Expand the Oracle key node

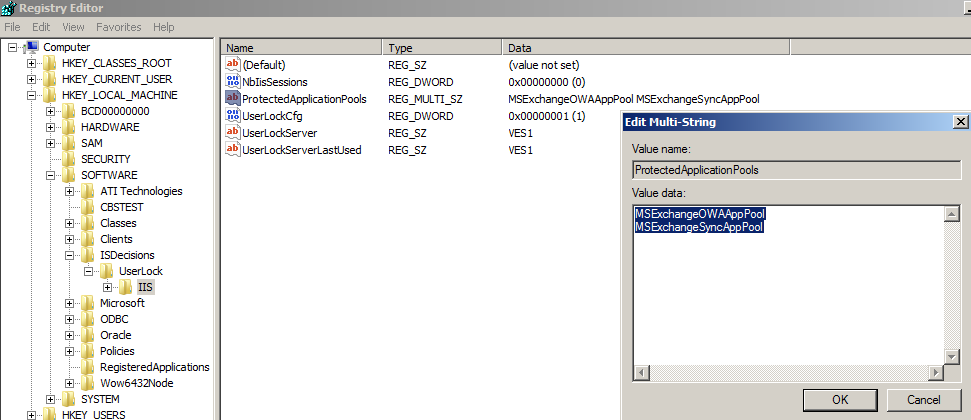tap(69, 336)
